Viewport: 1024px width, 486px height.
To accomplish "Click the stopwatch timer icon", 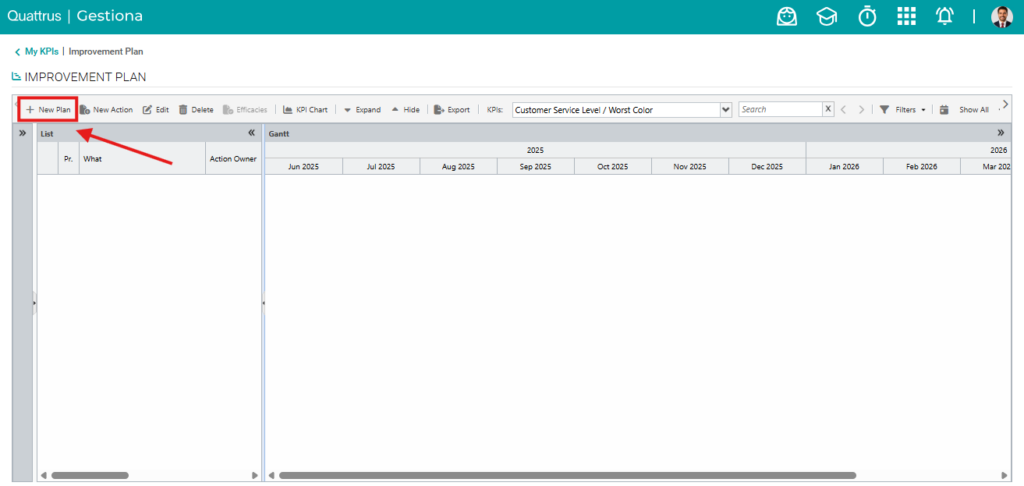I will pyautogui.click(x=867, y=16).
